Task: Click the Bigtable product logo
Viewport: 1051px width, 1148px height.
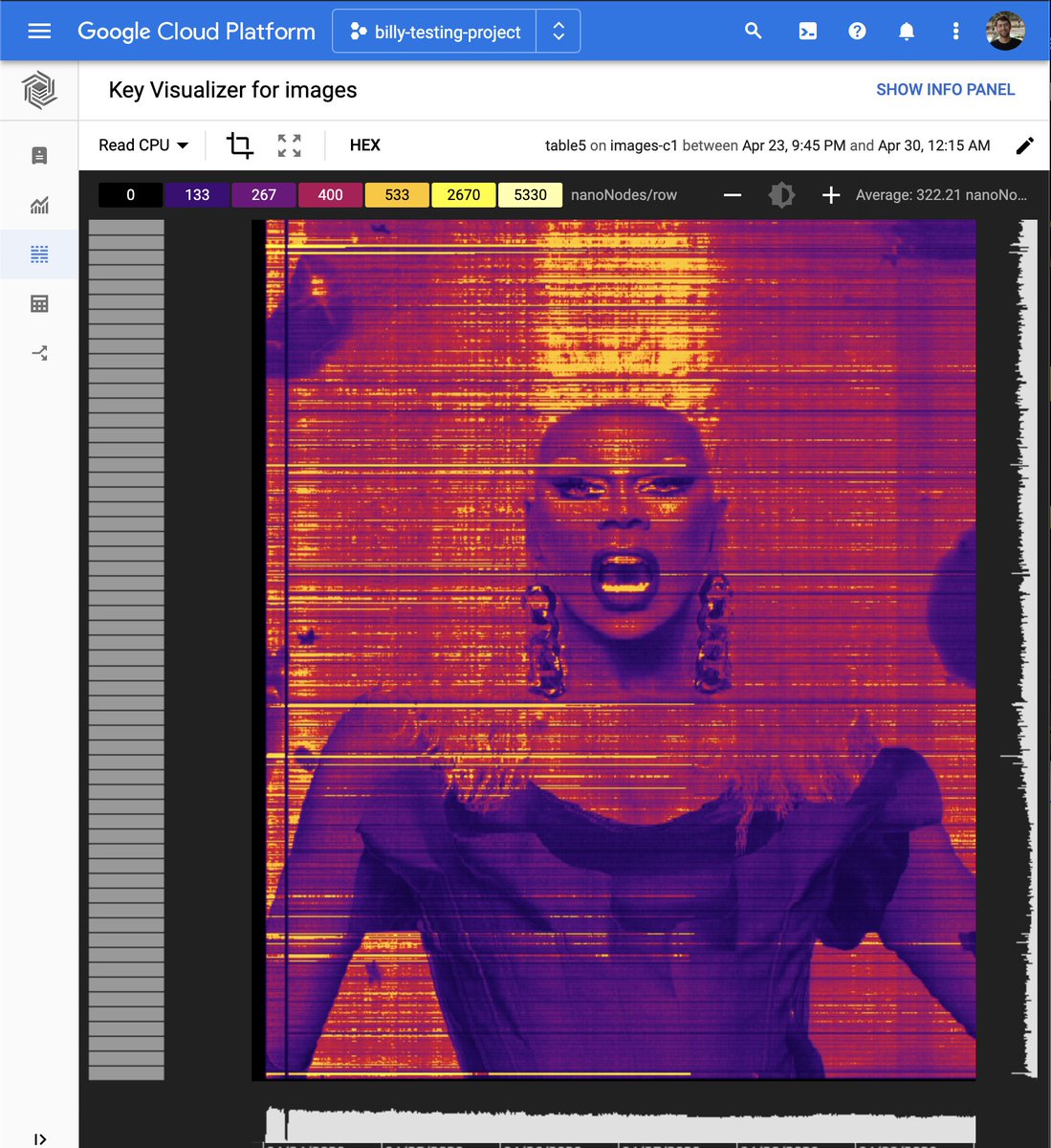Action: pyautogui.click(x=39, y=91)
